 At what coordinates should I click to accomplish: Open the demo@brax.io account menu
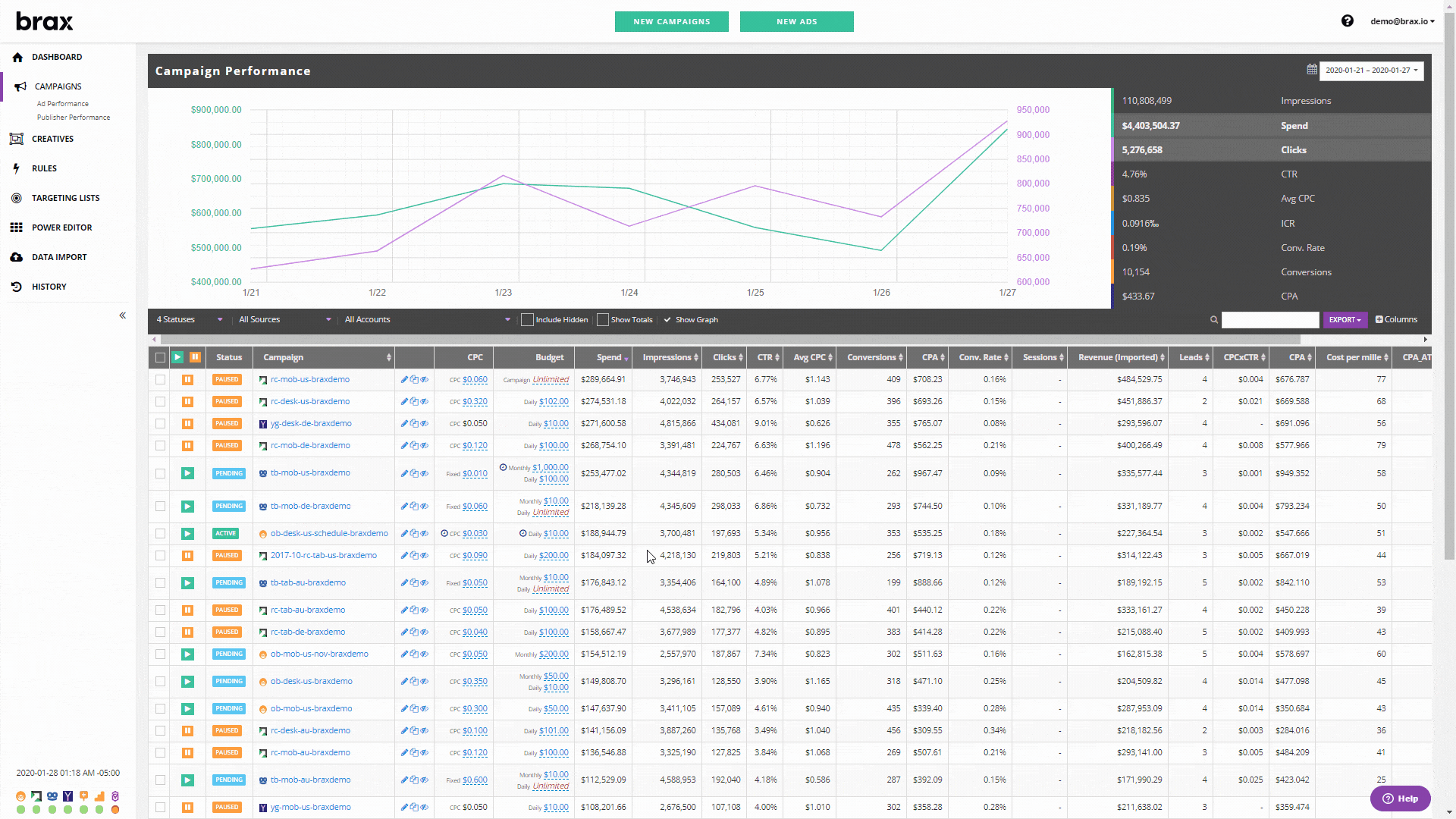click(x=1402, y=21)
